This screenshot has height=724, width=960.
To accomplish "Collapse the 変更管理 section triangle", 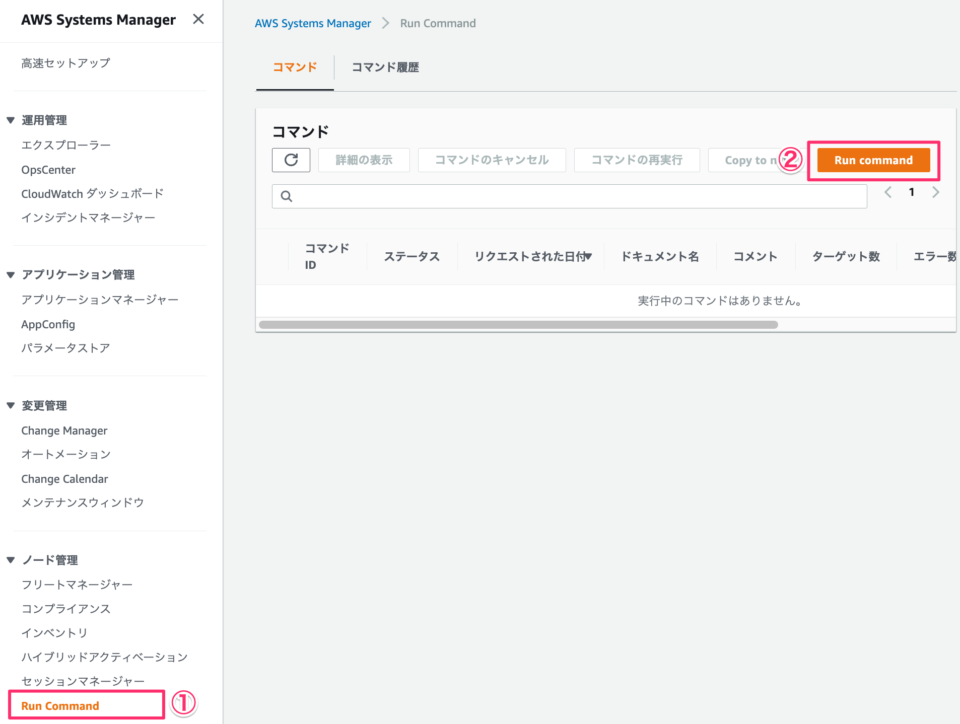I will (x=13, y=405).
